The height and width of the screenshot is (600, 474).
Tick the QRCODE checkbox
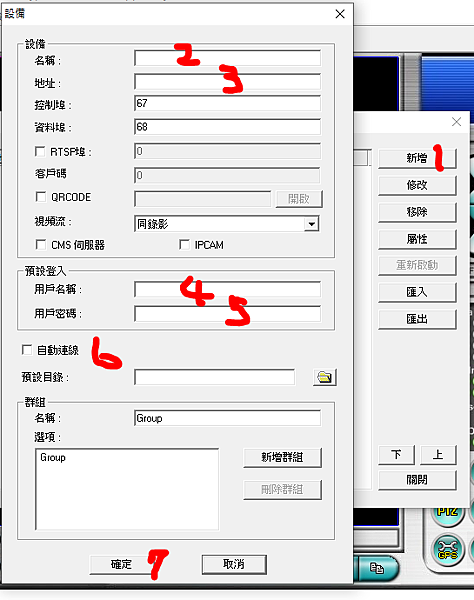(41, 197)
